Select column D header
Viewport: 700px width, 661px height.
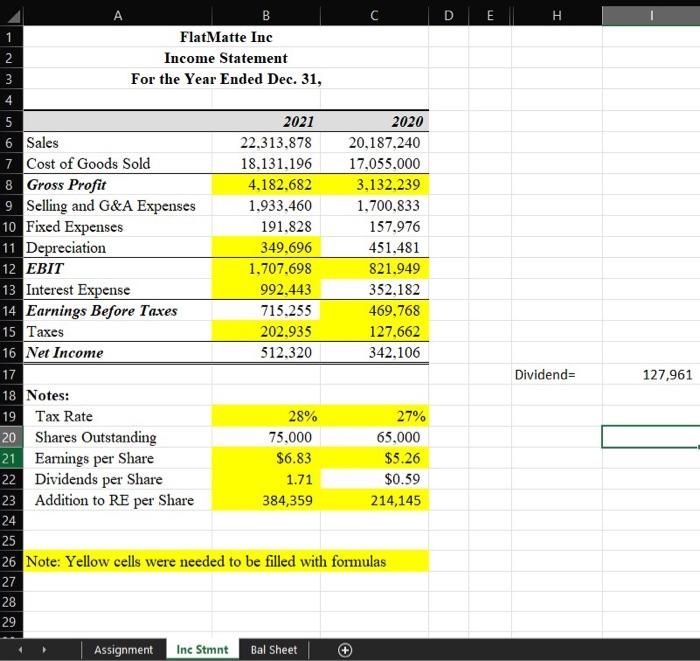click(x=449, y=16)
